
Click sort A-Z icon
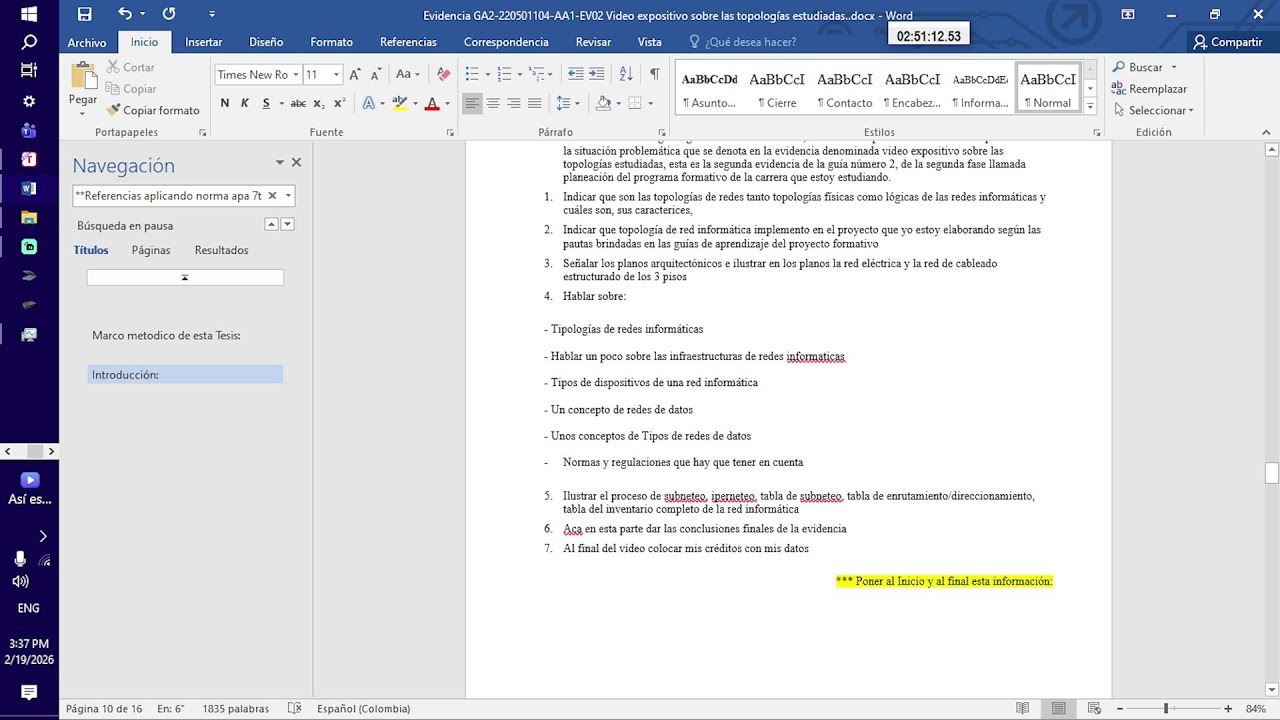pyautogui.click(x=626, y=74)
